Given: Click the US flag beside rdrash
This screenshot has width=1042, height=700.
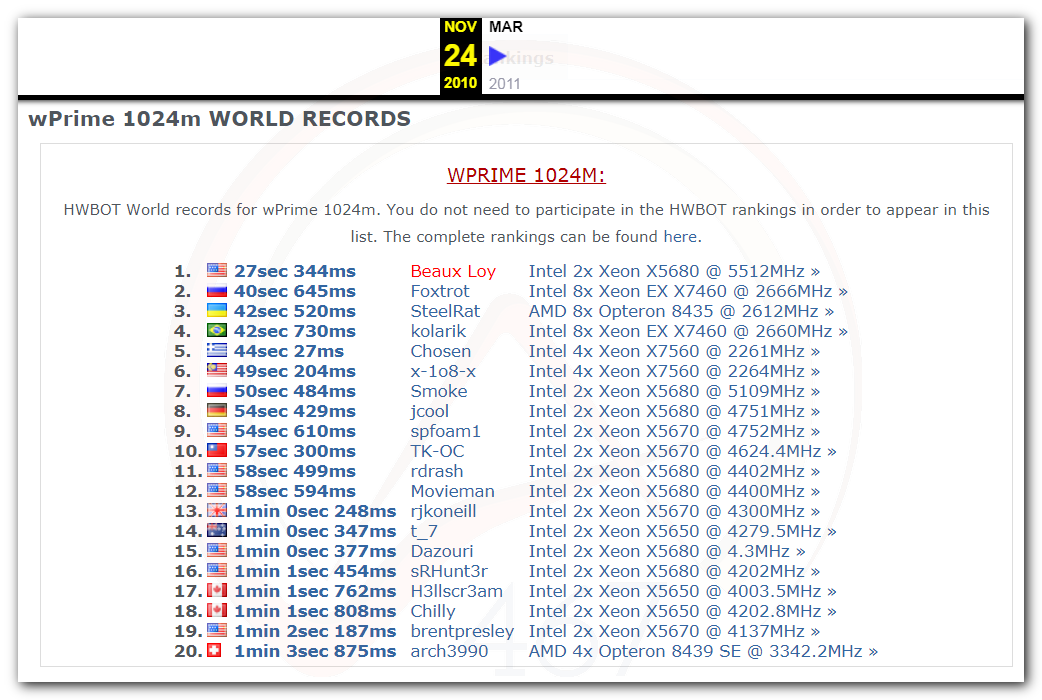Looking at the screenshot, I should coord(217,470).
